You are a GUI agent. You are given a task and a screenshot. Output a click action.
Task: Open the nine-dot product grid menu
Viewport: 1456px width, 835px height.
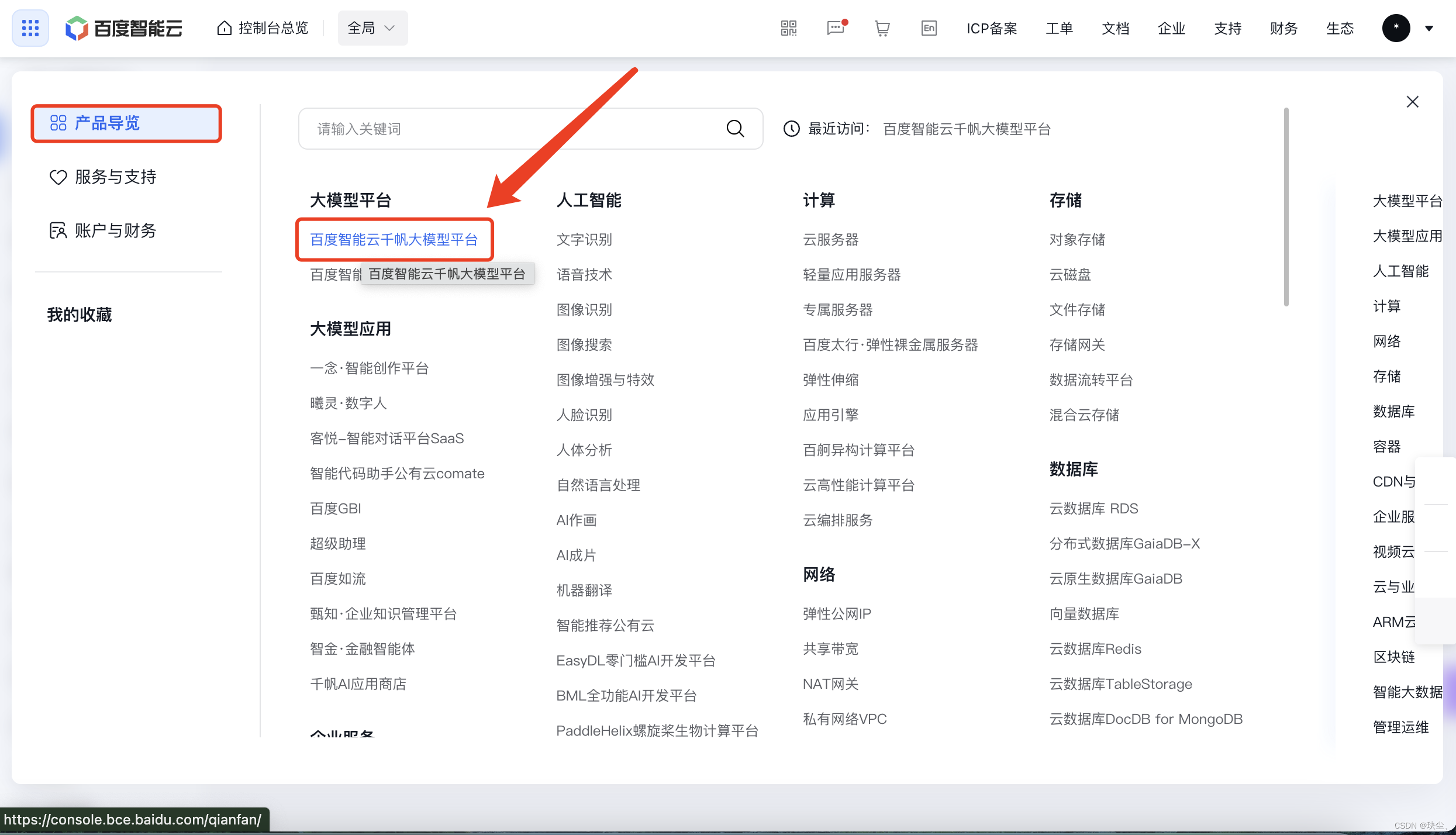(x=30, y=27)
